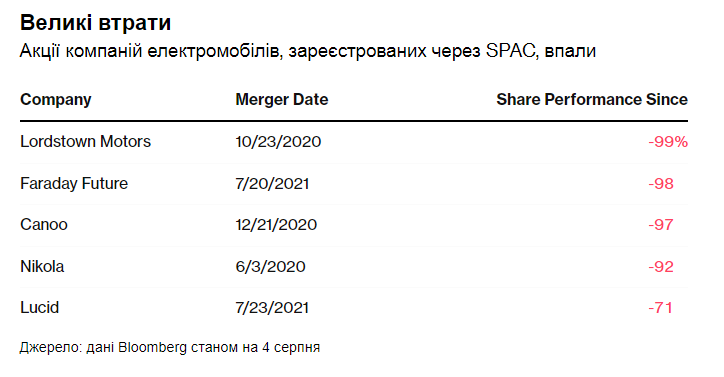Click the subtitle about SPAC electric car companies
Image resolution: width=724 pixels, height=377 pixels.
pos(308,51)
